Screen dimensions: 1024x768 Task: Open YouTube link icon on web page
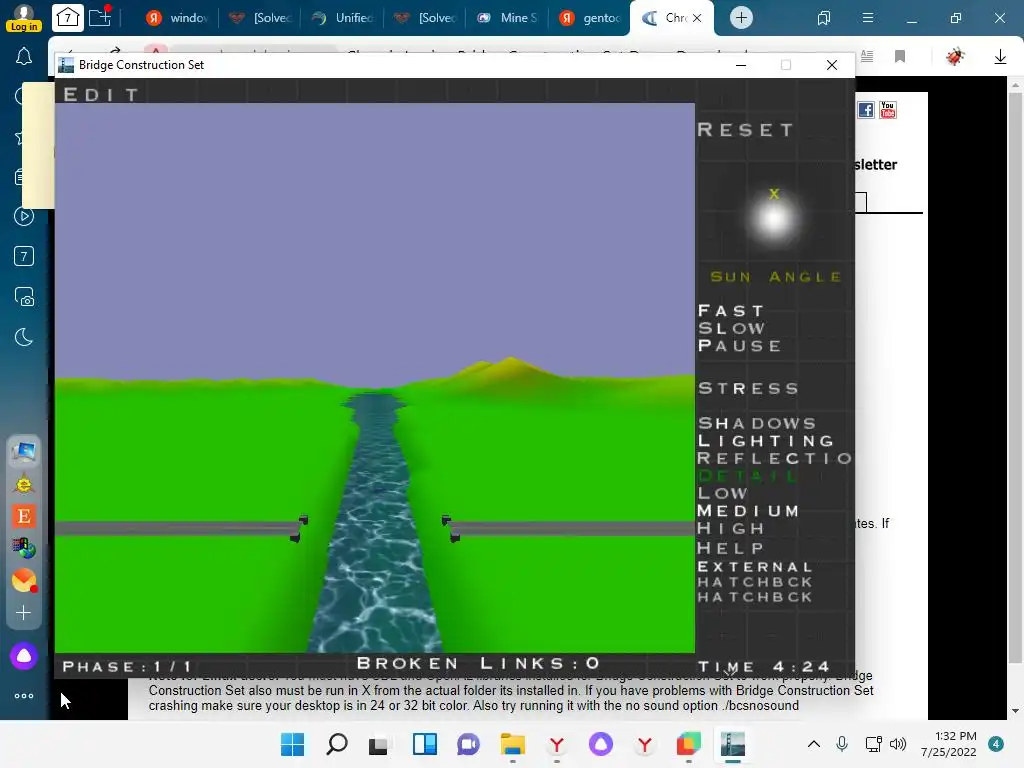point(888,110)
